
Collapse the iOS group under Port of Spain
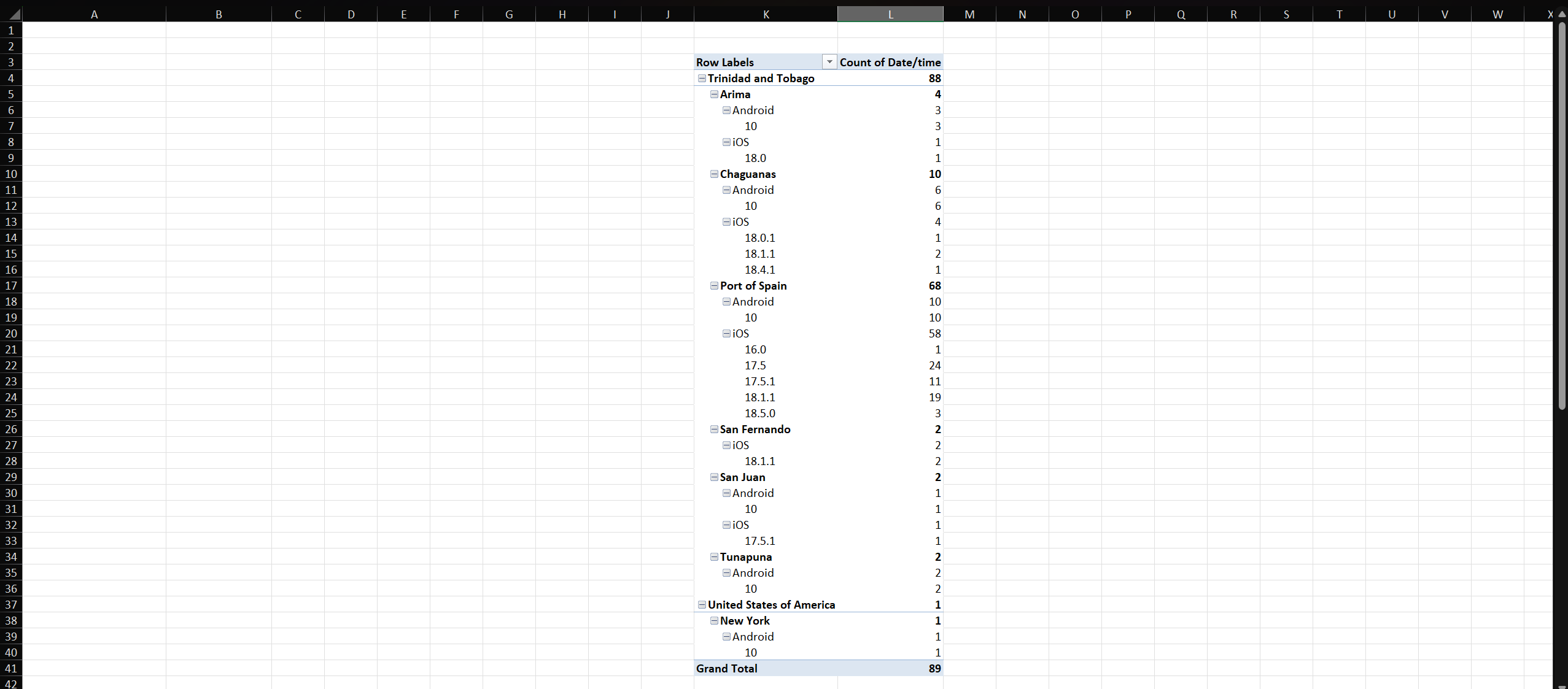[726, 333]
